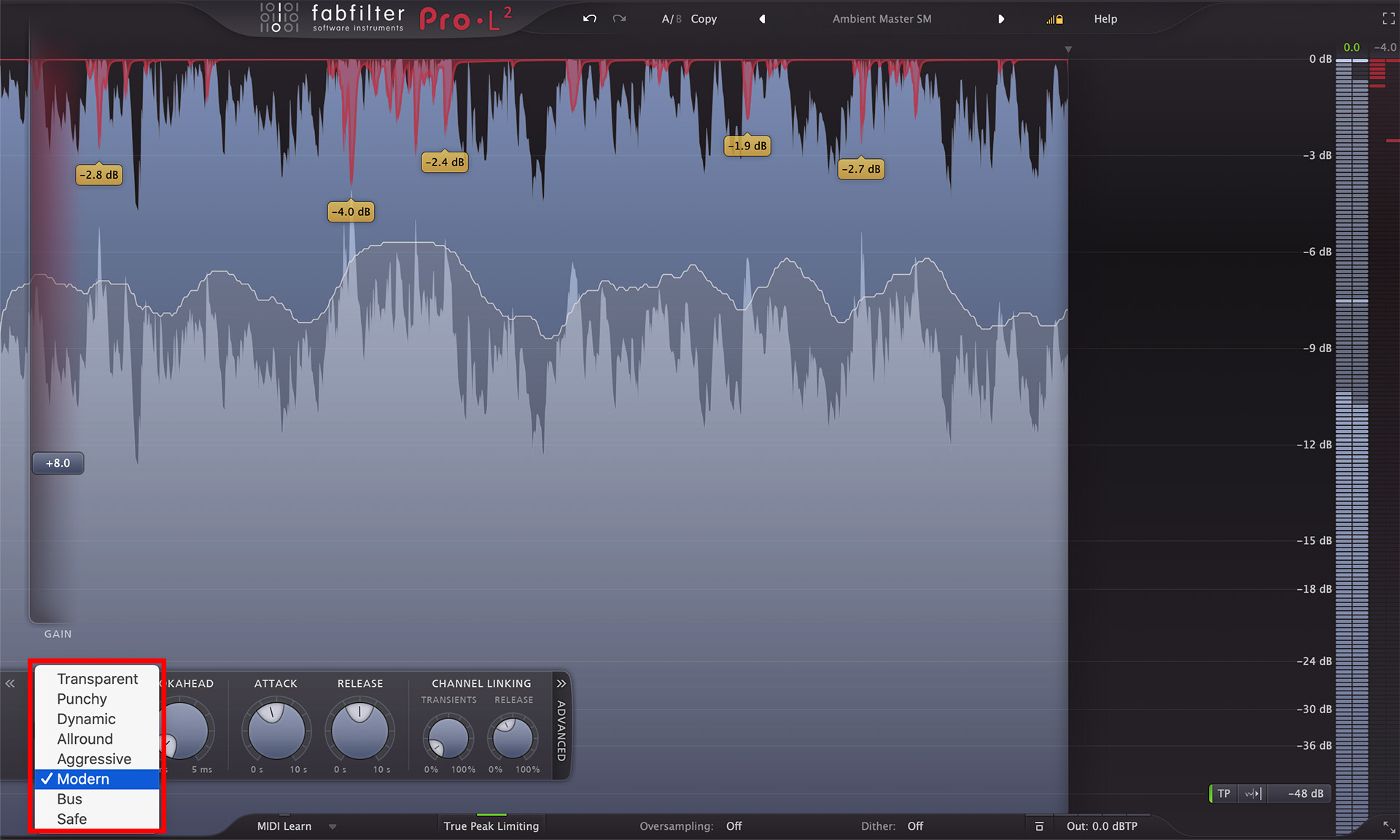Click the undo arrow icon

[x=590, y=19]
